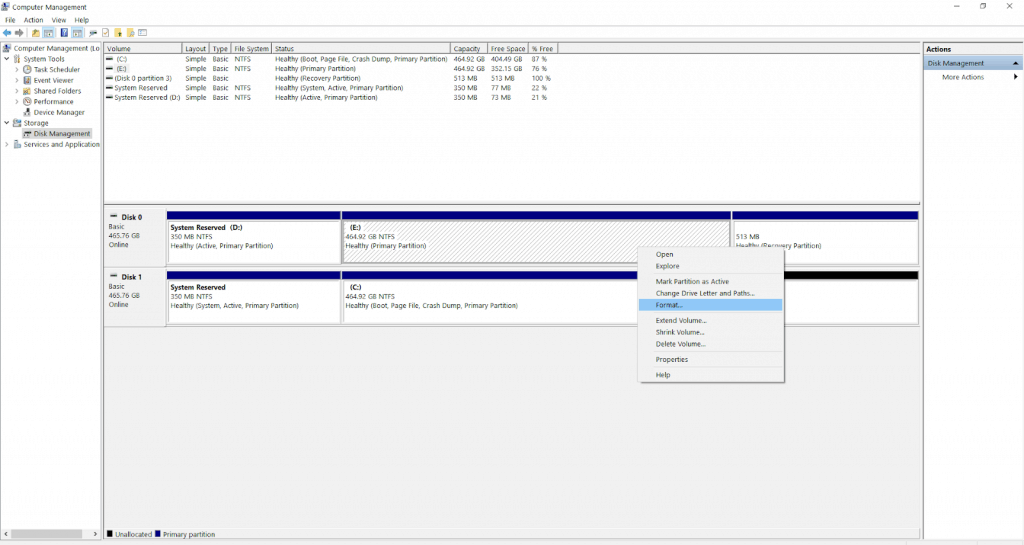The height and width of the screenshot is (545, 1024).
Task: Choose Shrink Volume... in context menu
Action: point(711,332)
